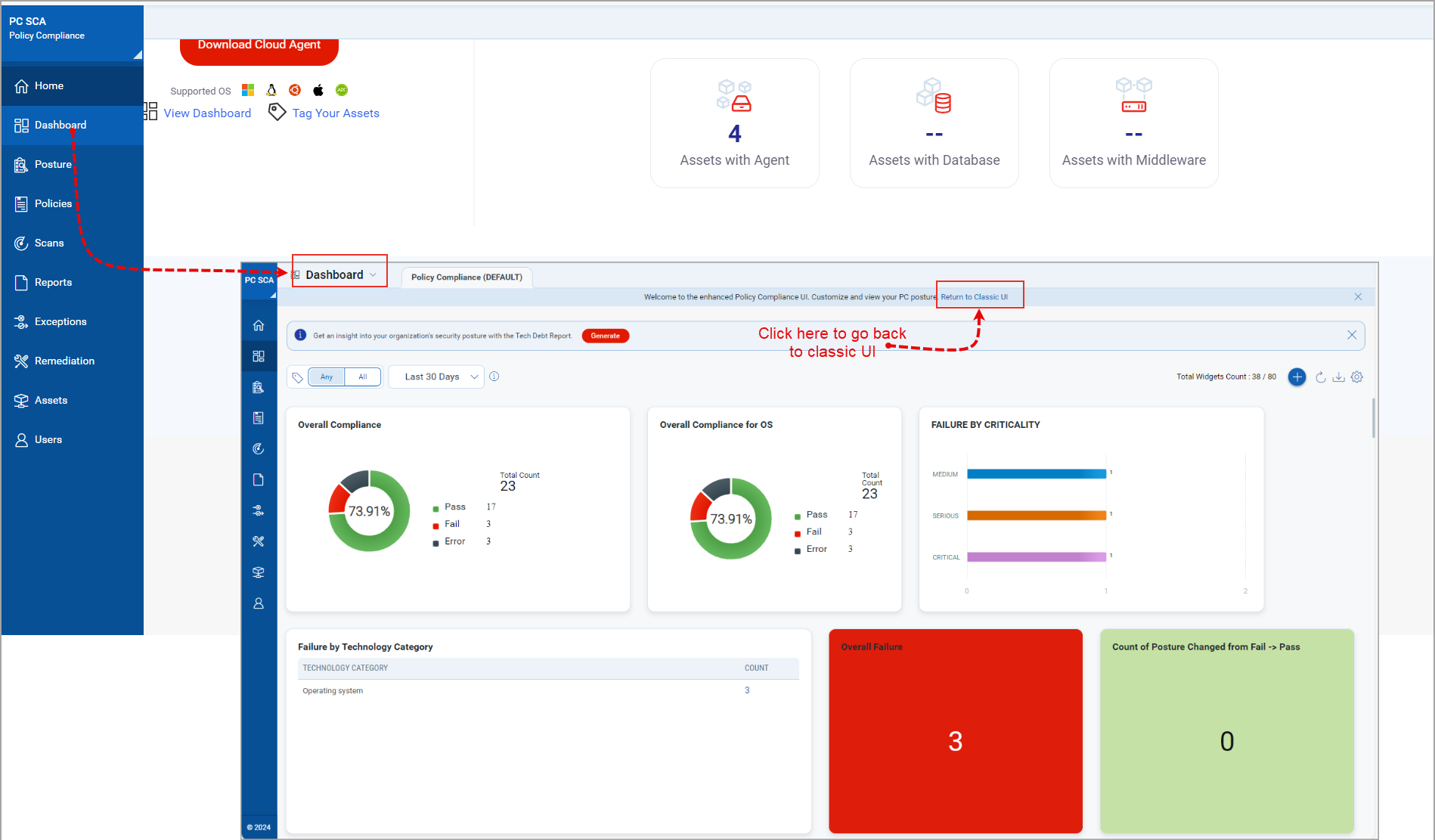Click the Assets cube icon in mini sidebar

click(259, 572)
